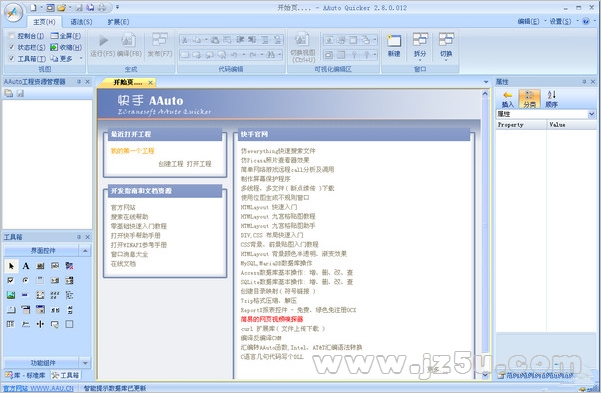Click the start page vertical scrollbar
601x393 pixels.
click(x=485, y=235)
